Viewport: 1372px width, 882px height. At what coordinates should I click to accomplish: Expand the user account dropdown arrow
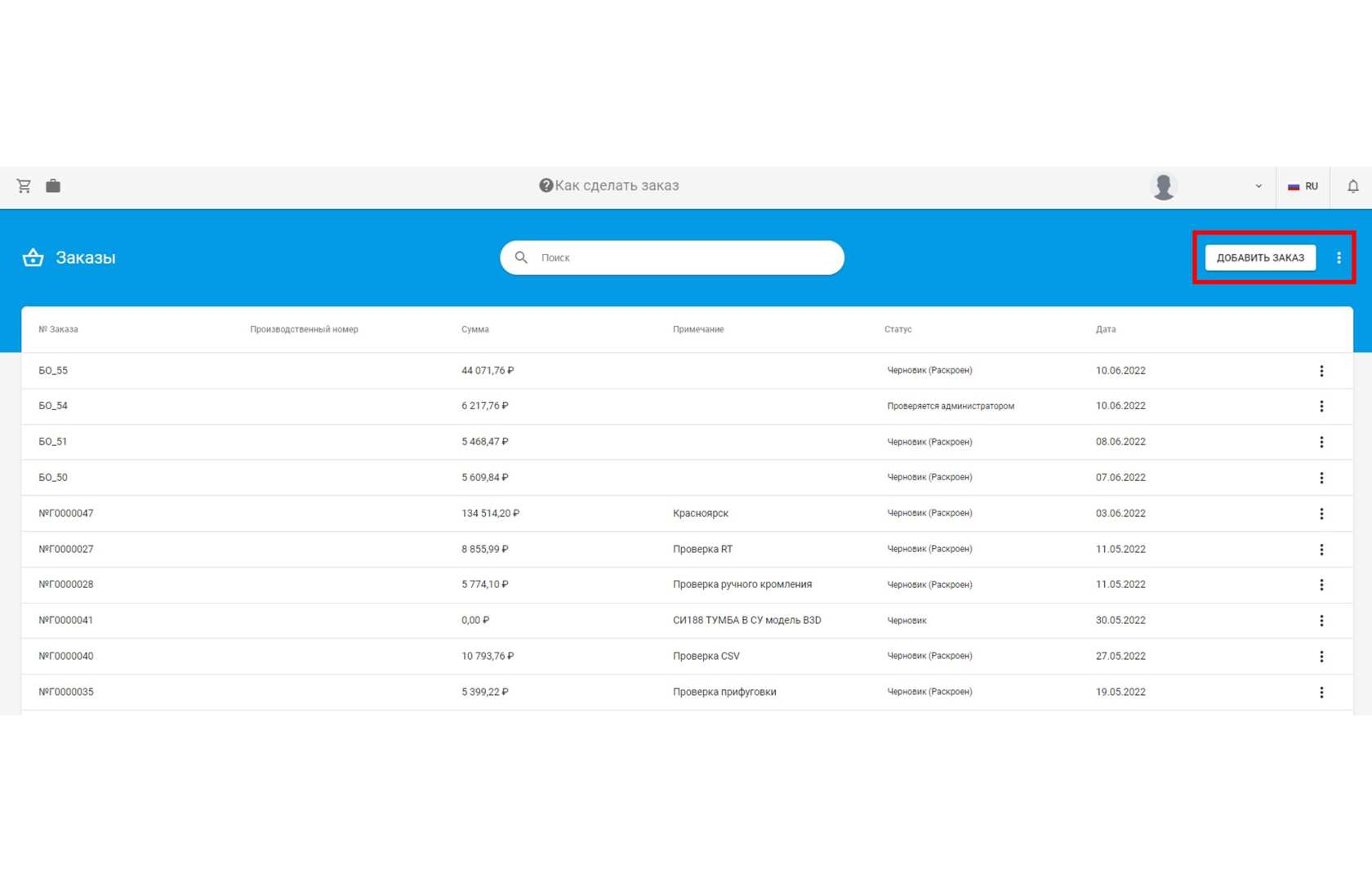coord(1258,186)
